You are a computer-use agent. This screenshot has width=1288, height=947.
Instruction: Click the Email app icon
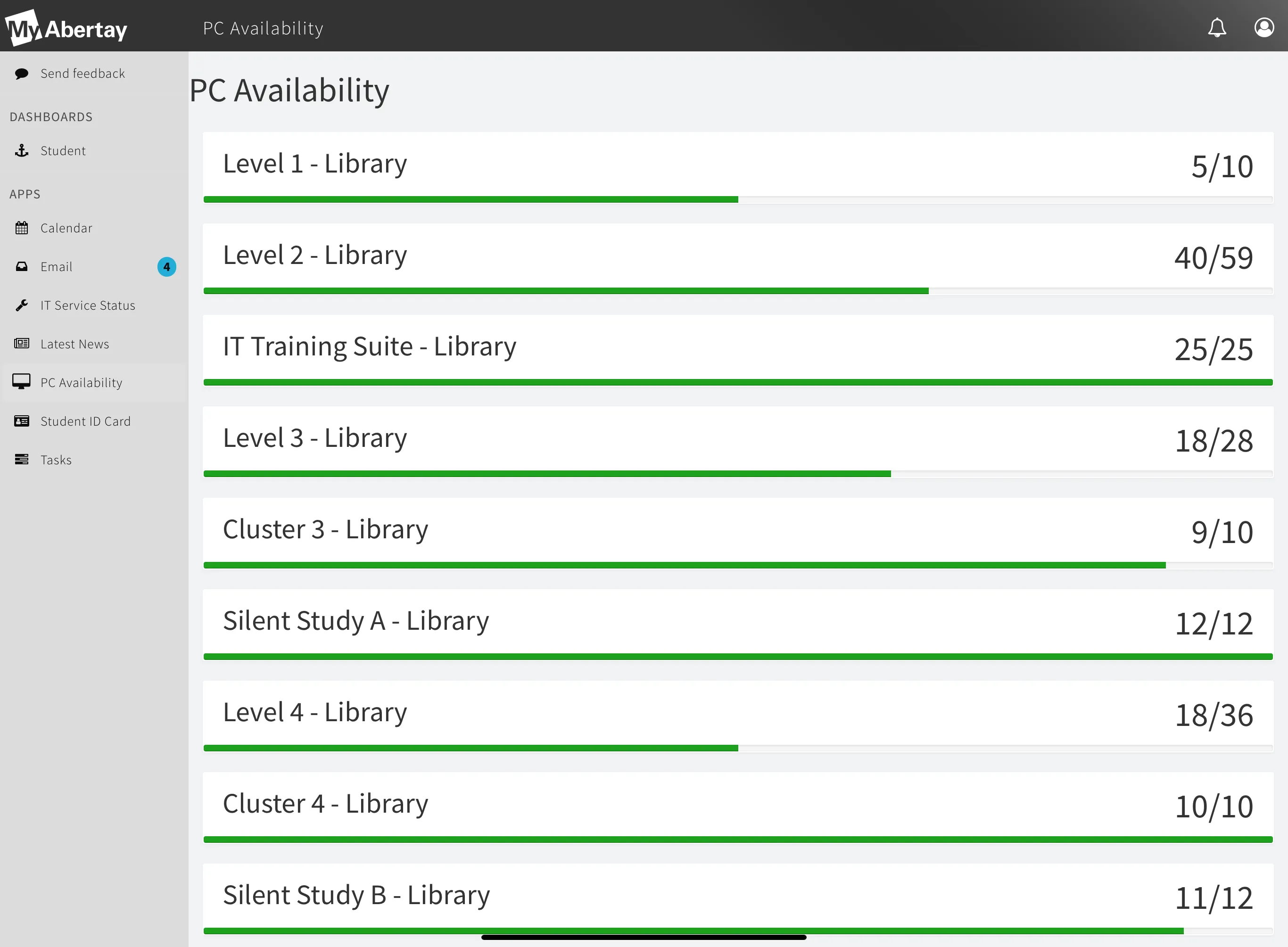pos(22,266)
